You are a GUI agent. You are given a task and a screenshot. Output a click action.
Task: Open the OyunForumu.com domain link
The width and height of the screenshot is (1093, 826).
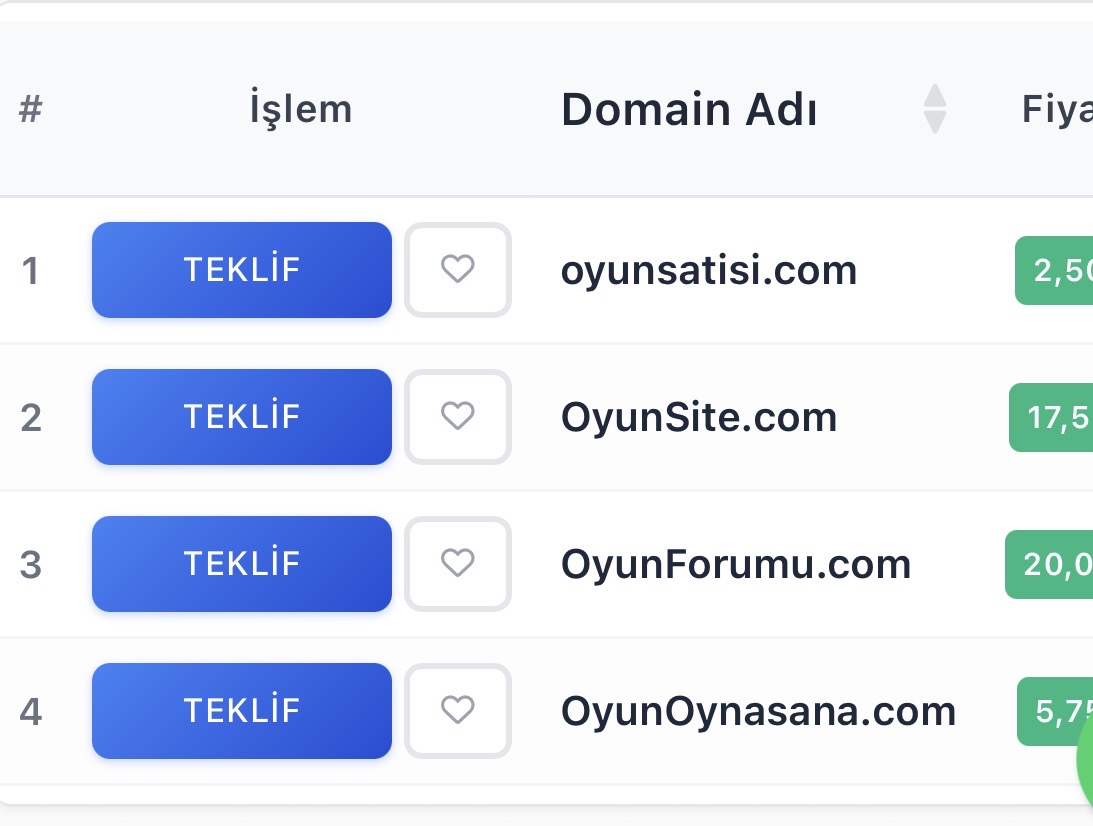click(x=735, y=565)
